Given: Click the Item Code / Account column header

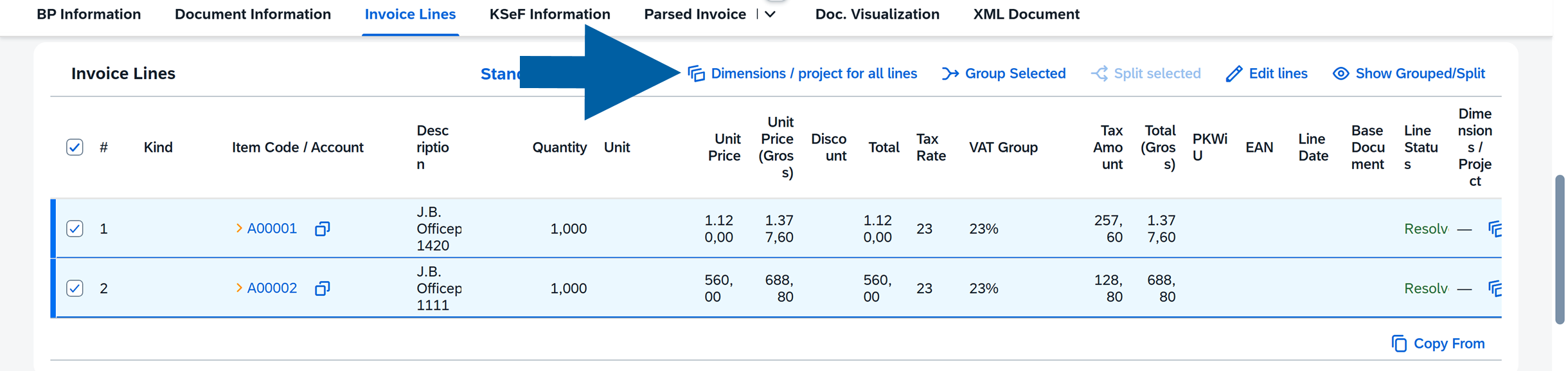Looking at the screenshot, I should coord(298,147).
